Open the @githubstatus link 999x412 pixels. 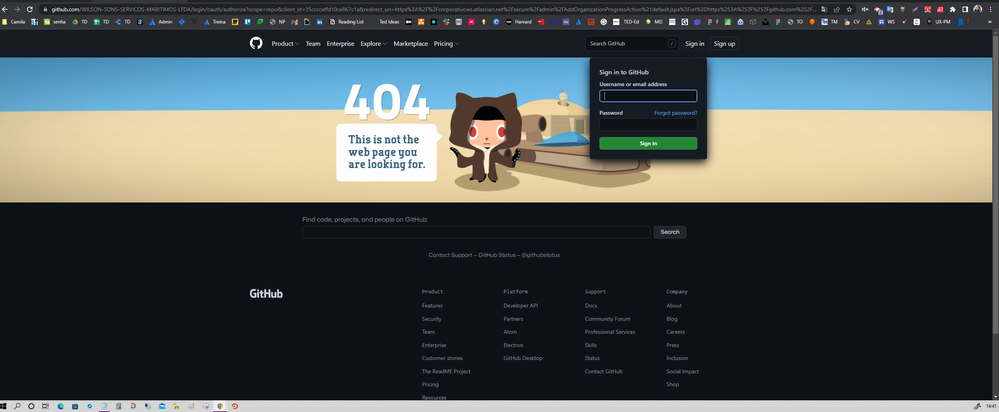pos(540,255)
